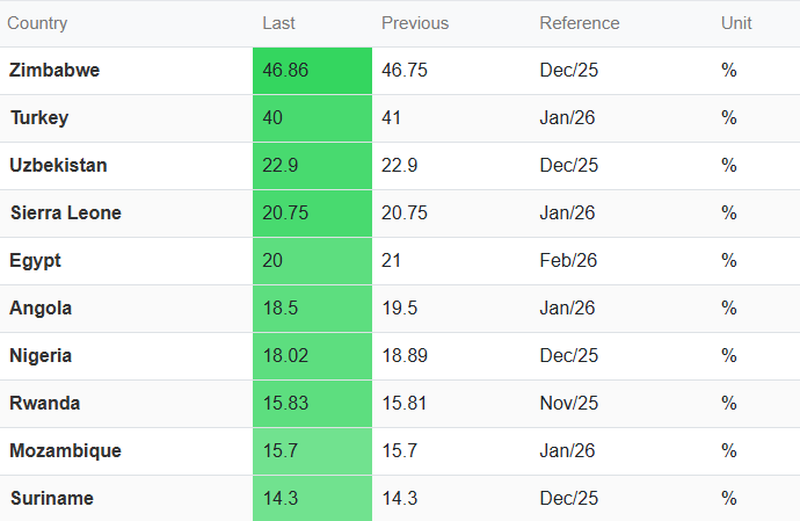The image size is (800, 521).
Task: Open the Zimbabwe country link
Action: (54, 71)
